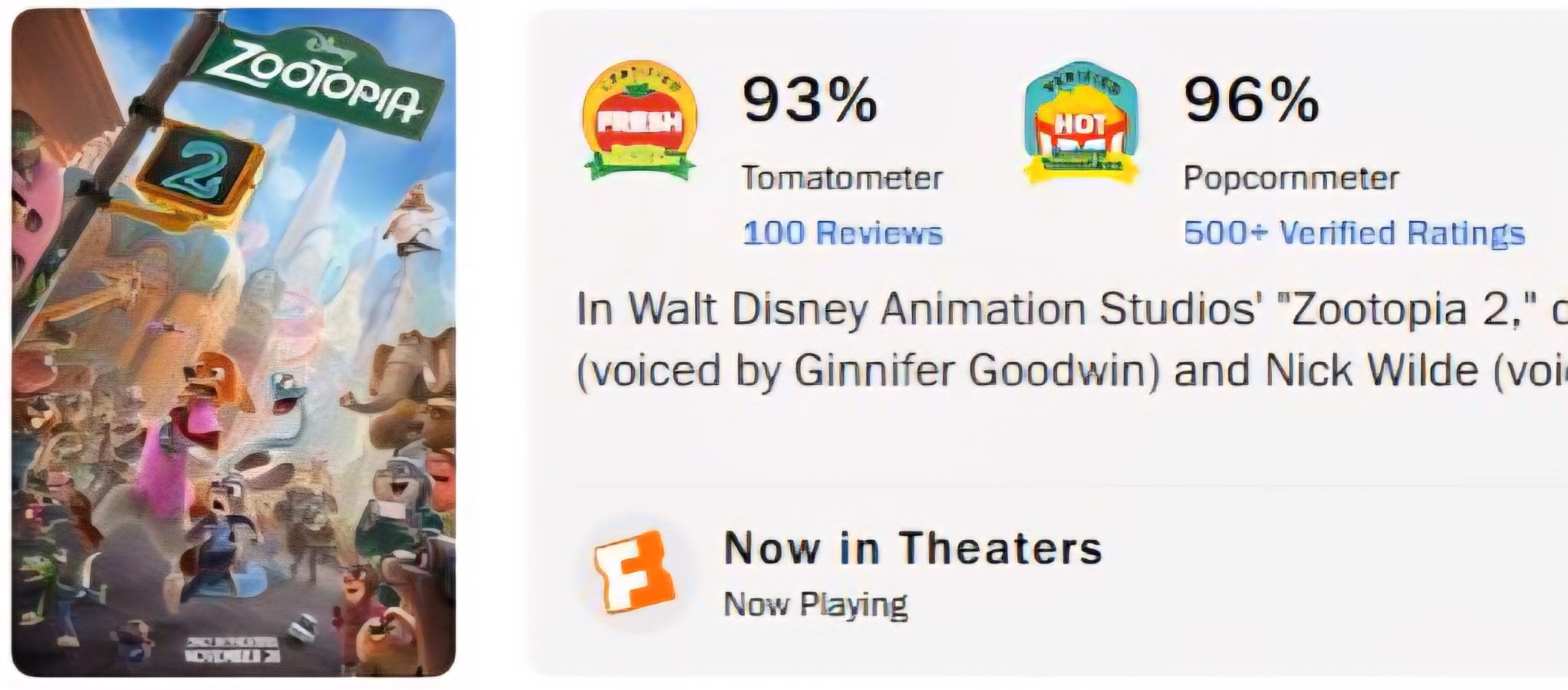The image size is (1568, 690).
Task: Click the Now Playing status text
Action: pos(815,604)
